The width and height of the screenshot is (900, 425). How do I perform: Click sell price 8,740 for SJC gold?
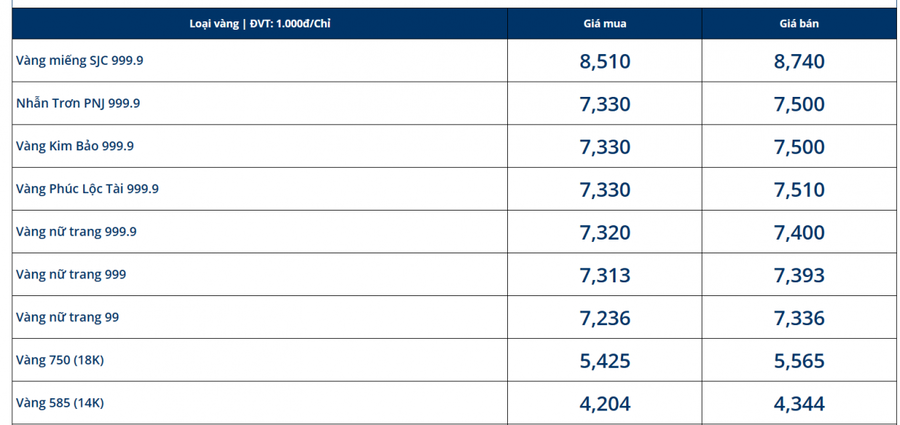pos(799,61)
